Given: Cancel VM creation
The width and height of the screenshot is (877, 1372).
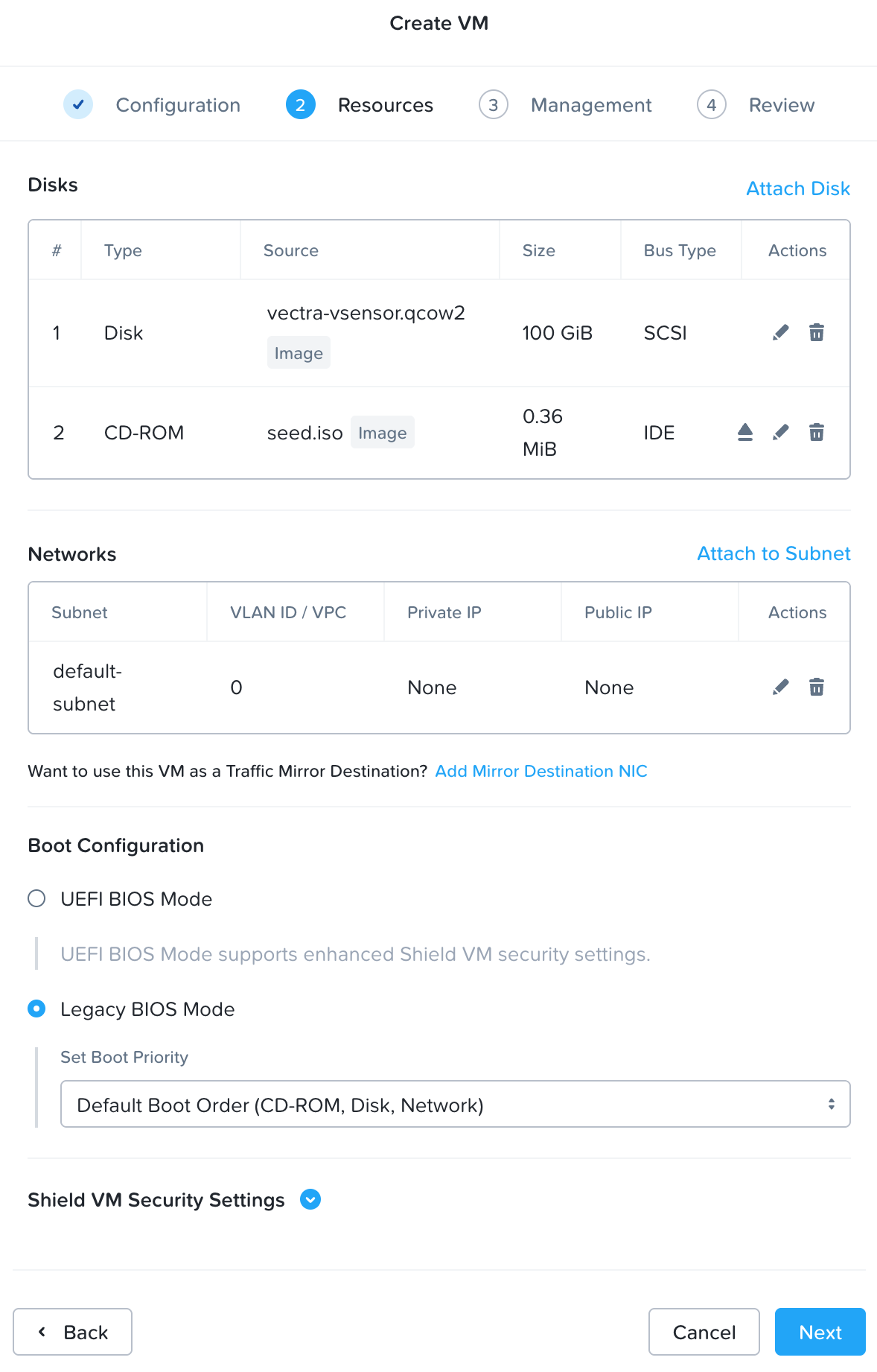Looking at the screenshot, I should point(704,1332).
